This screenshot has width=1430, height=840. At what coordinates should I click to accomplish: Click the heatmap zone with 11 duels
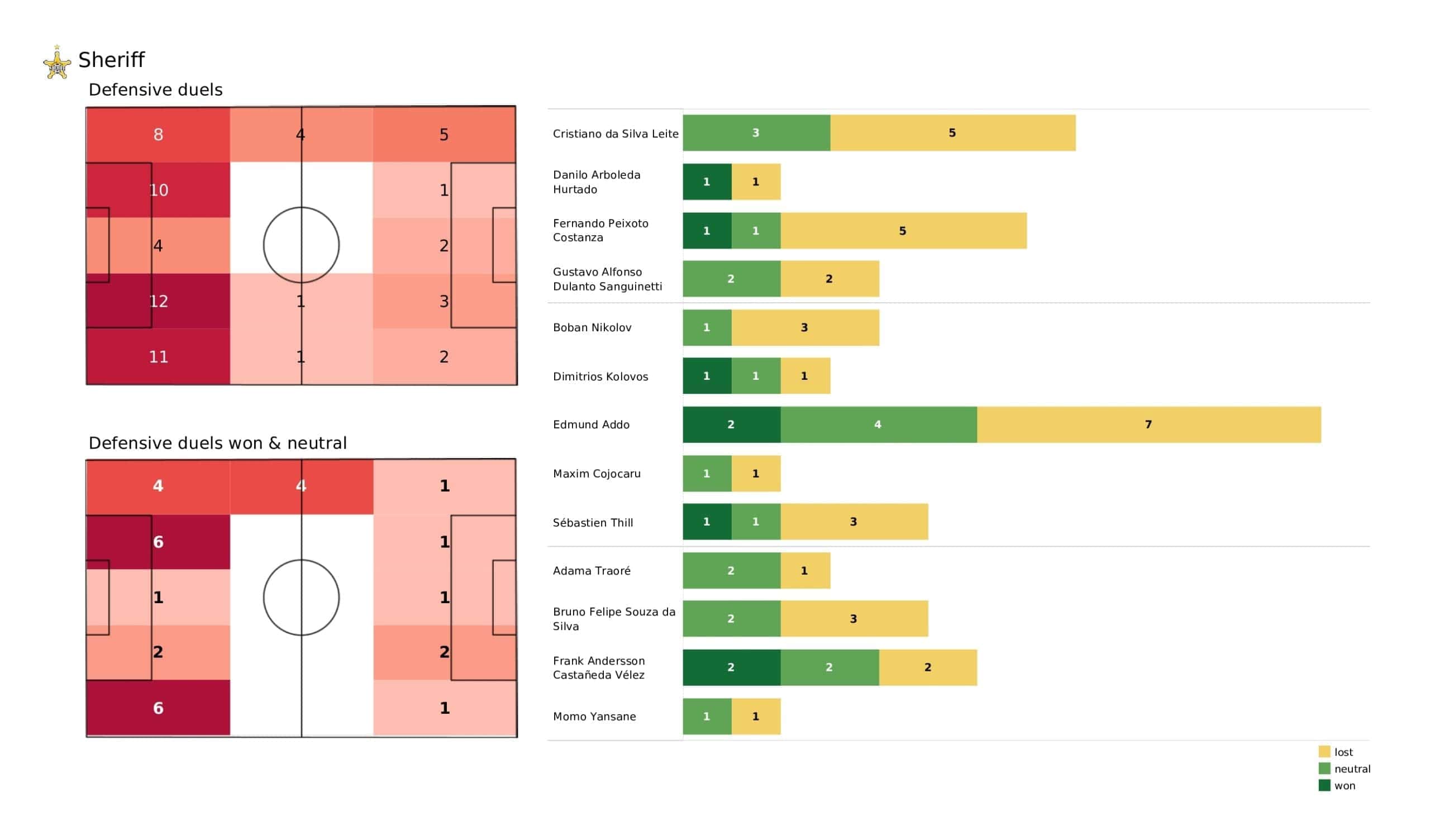pyautogui.click(x=158, y=356)
